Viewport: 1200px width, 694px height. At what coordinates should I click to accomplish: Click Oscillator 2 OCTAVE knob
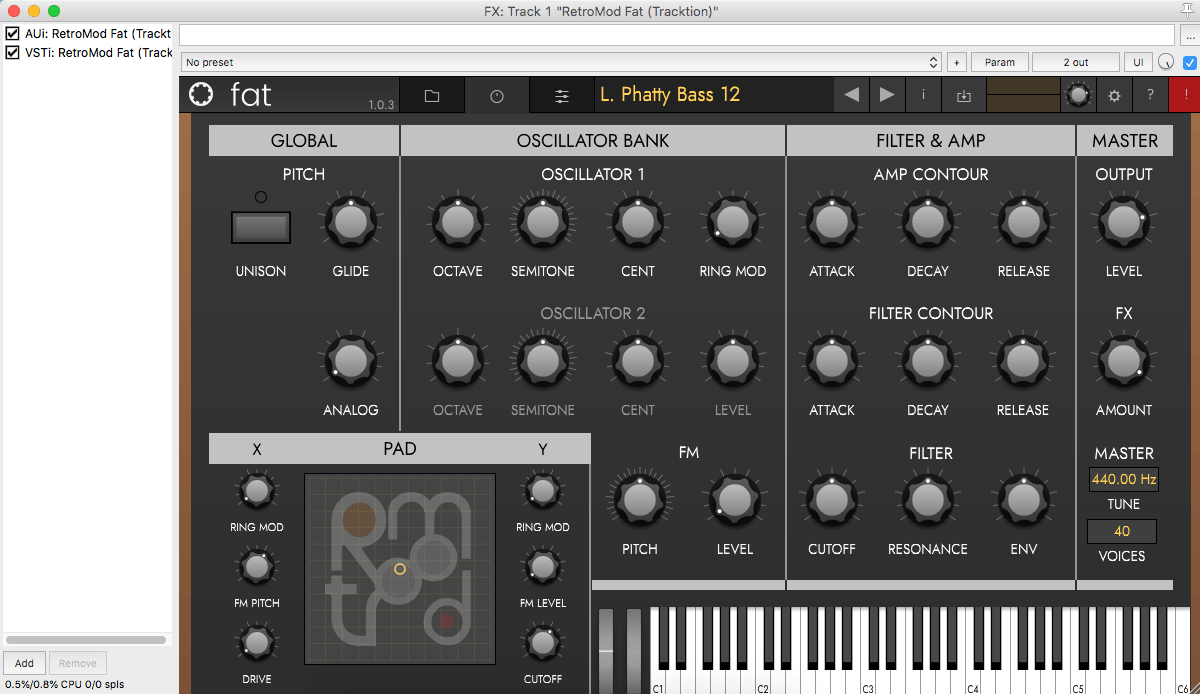458,361
